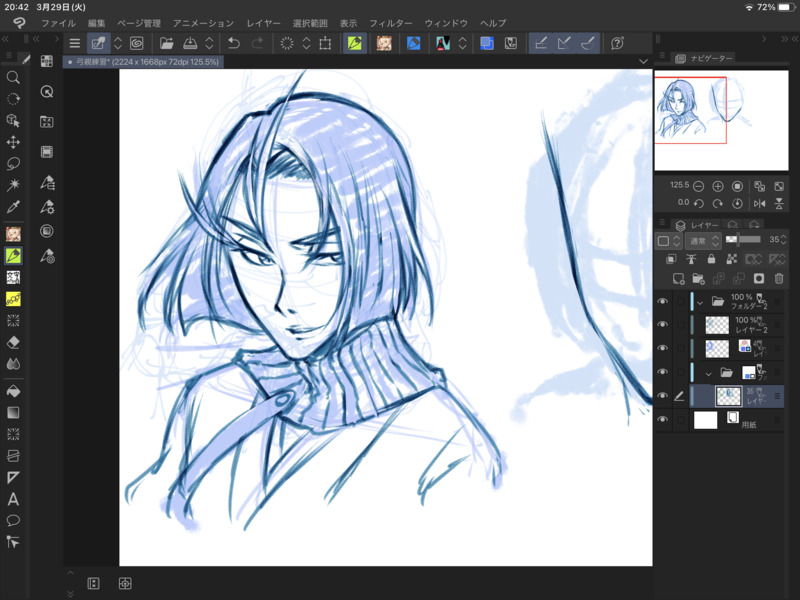Open the レイヤー menu
The height and width of the screenshot is (600, 800).
[x=263, y=23]
